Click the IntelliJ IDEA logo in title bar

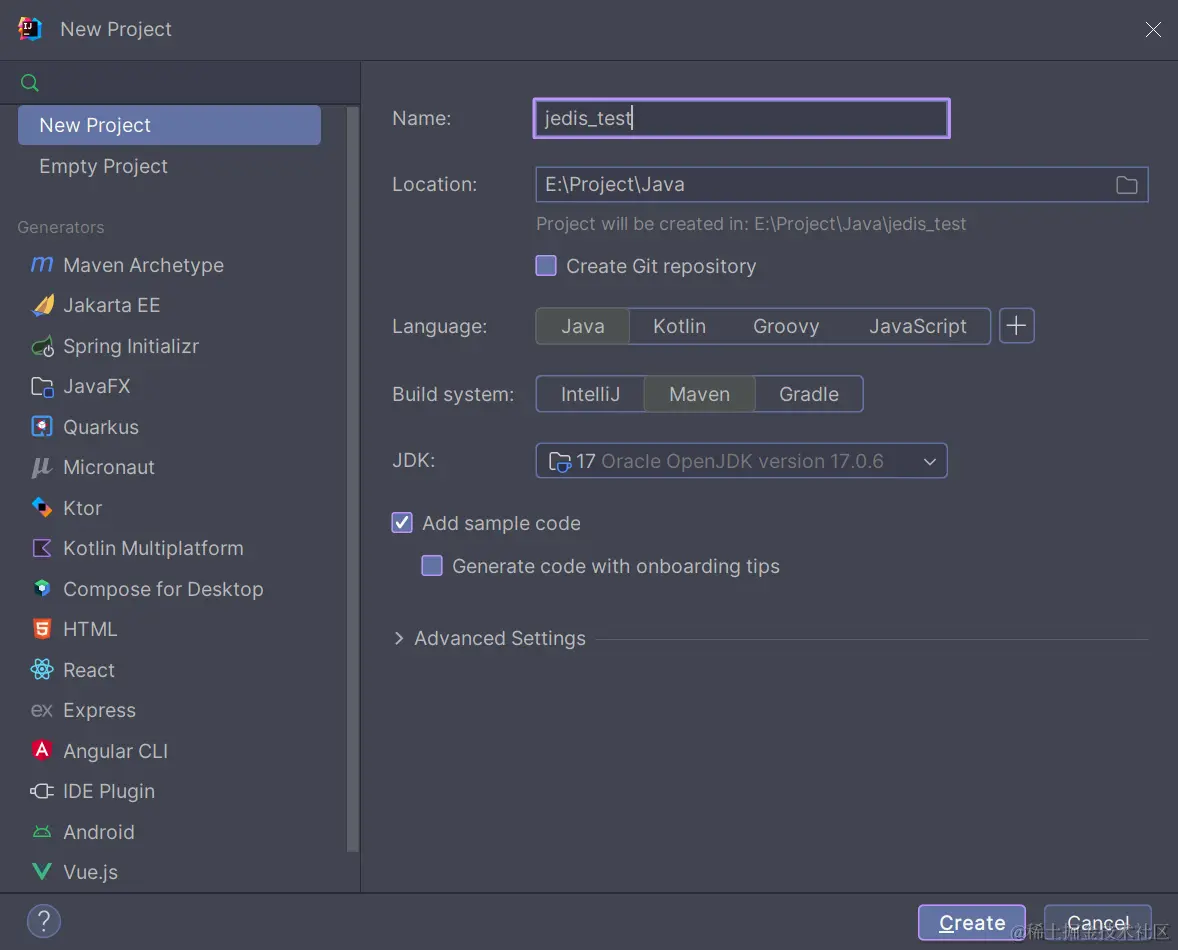[29, 29]
